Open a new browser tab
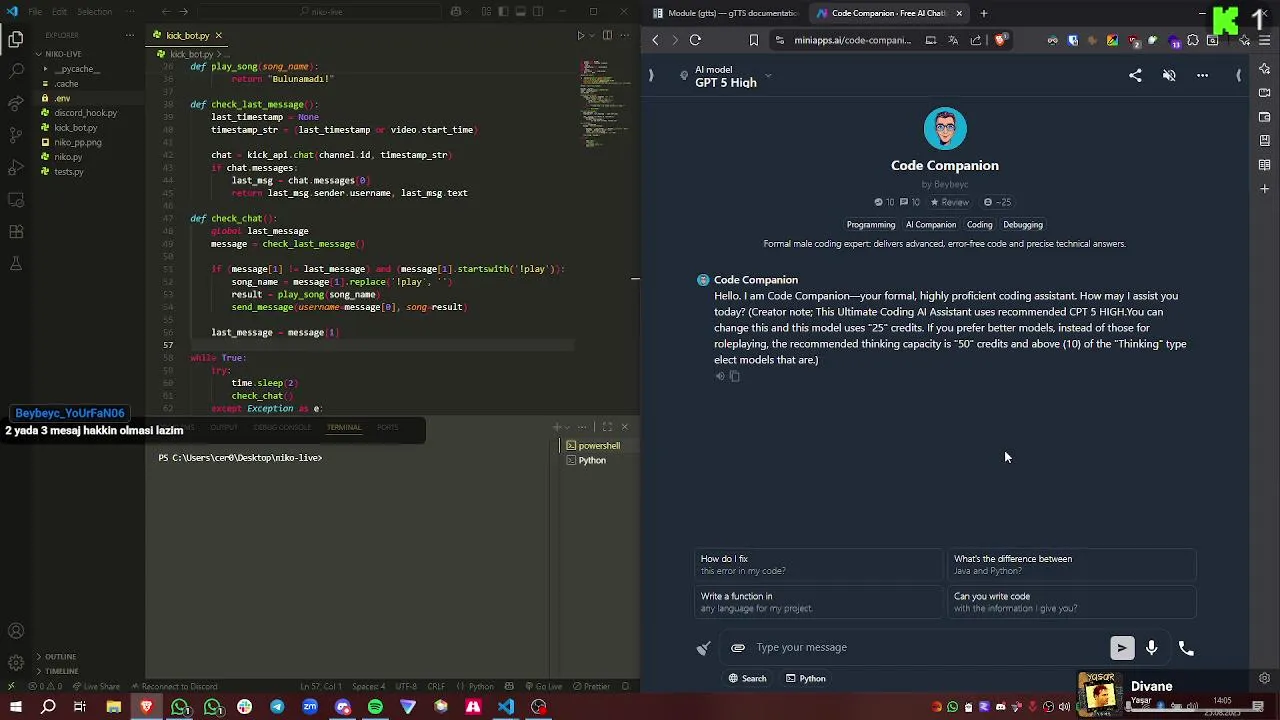 click(x=984, y=13)
